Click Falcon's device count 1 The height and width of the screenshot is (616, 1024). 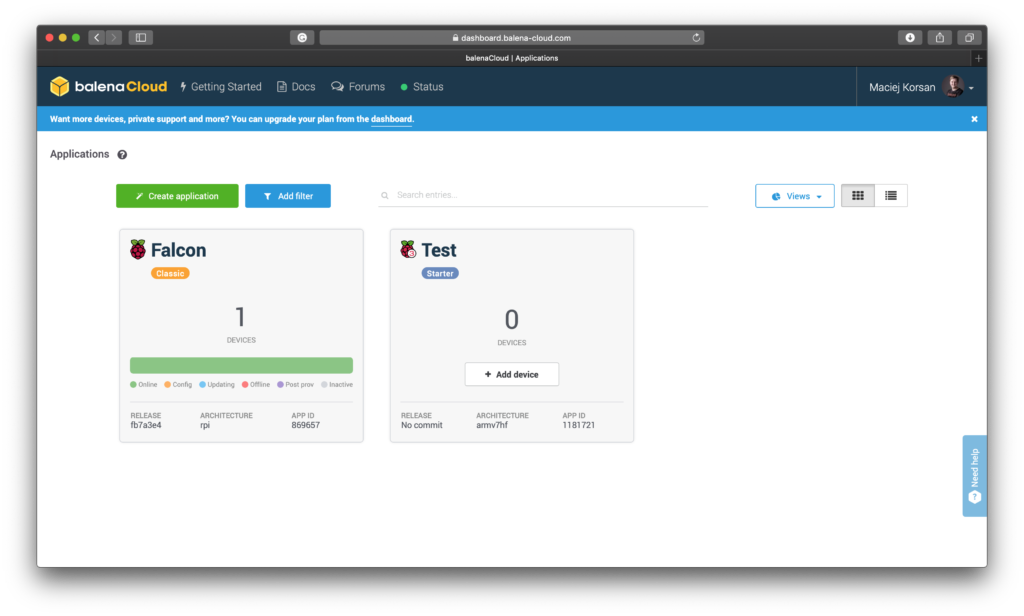pos(240,317)
